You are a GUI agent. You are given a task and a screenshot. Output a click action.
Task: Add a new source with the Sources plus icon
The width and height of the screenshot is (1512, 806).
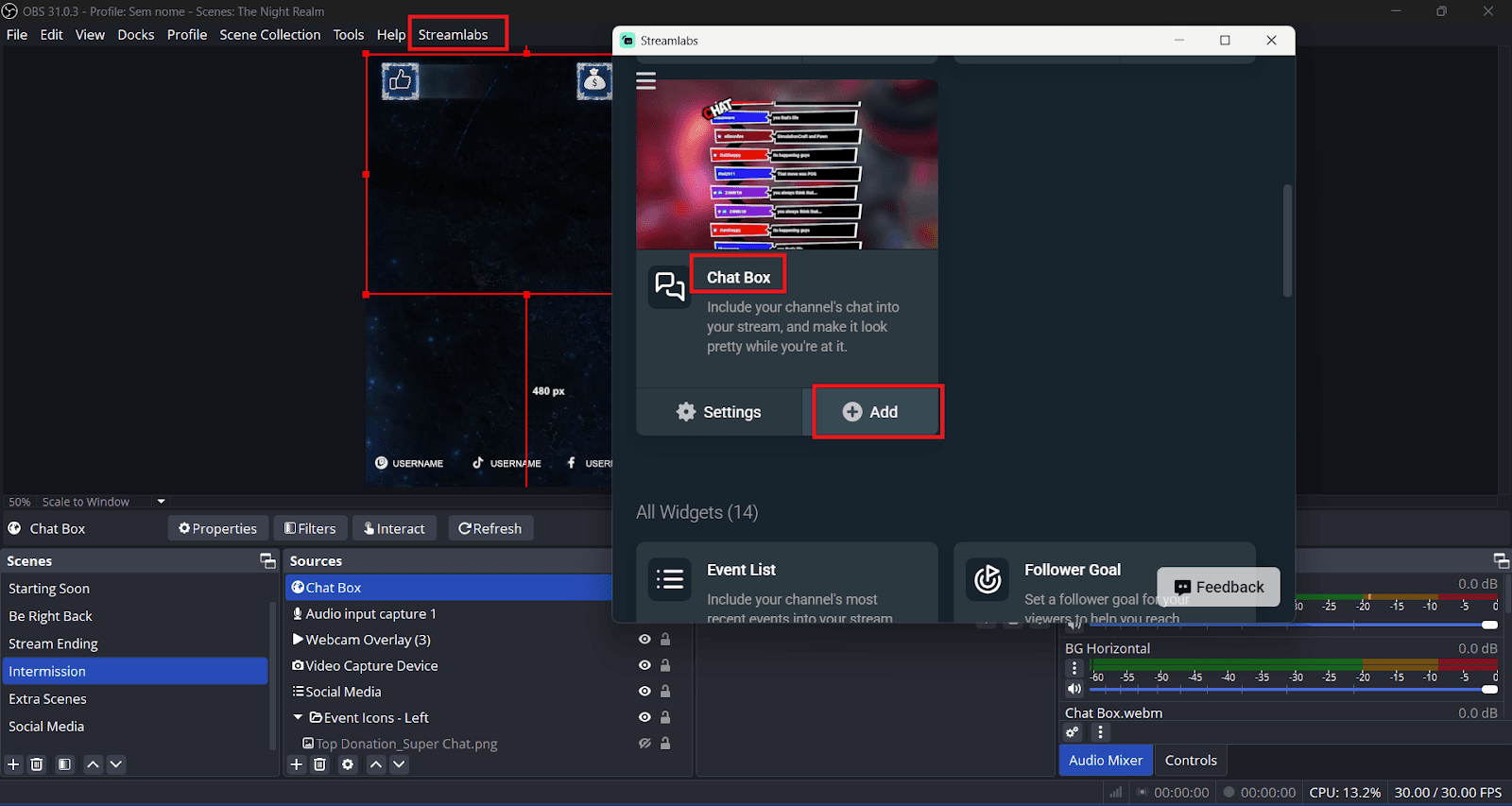point(297,764)
